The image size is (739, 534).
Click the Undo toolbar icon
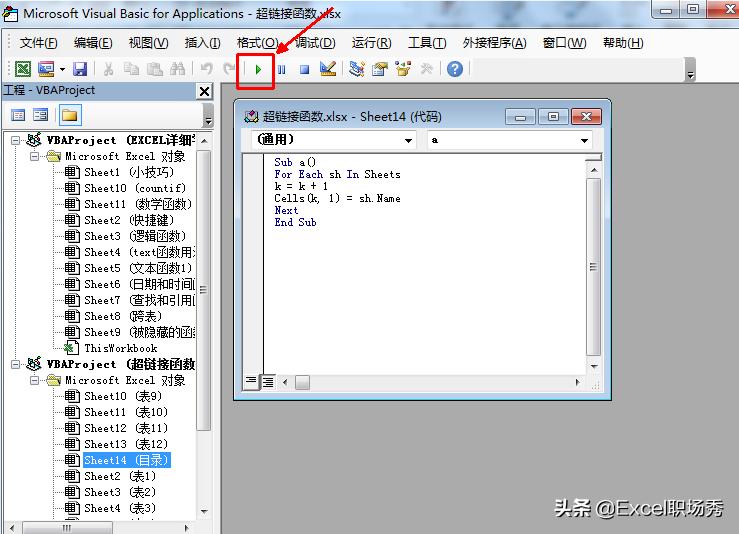pyautogui.click(x=206, y=69)
